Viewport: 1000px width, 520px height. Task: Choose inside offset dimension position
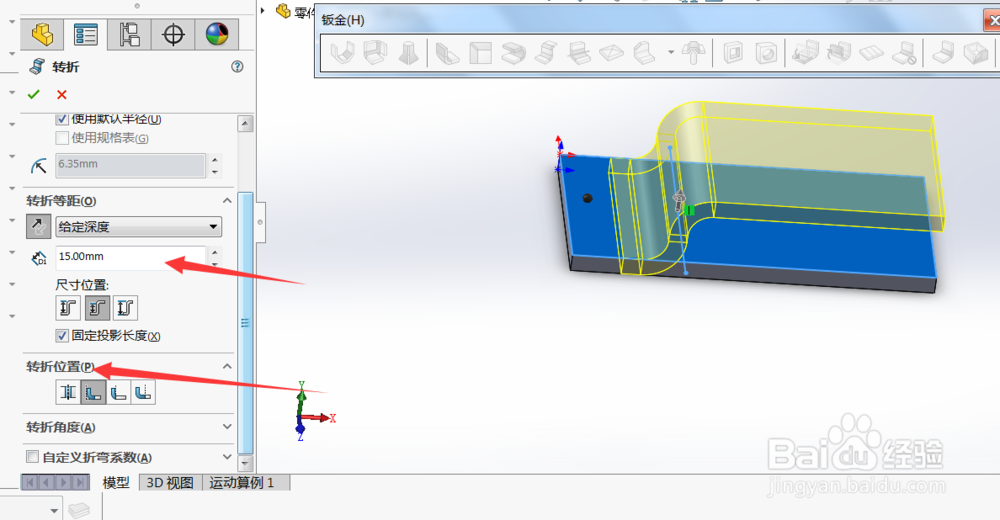(97, 308)
